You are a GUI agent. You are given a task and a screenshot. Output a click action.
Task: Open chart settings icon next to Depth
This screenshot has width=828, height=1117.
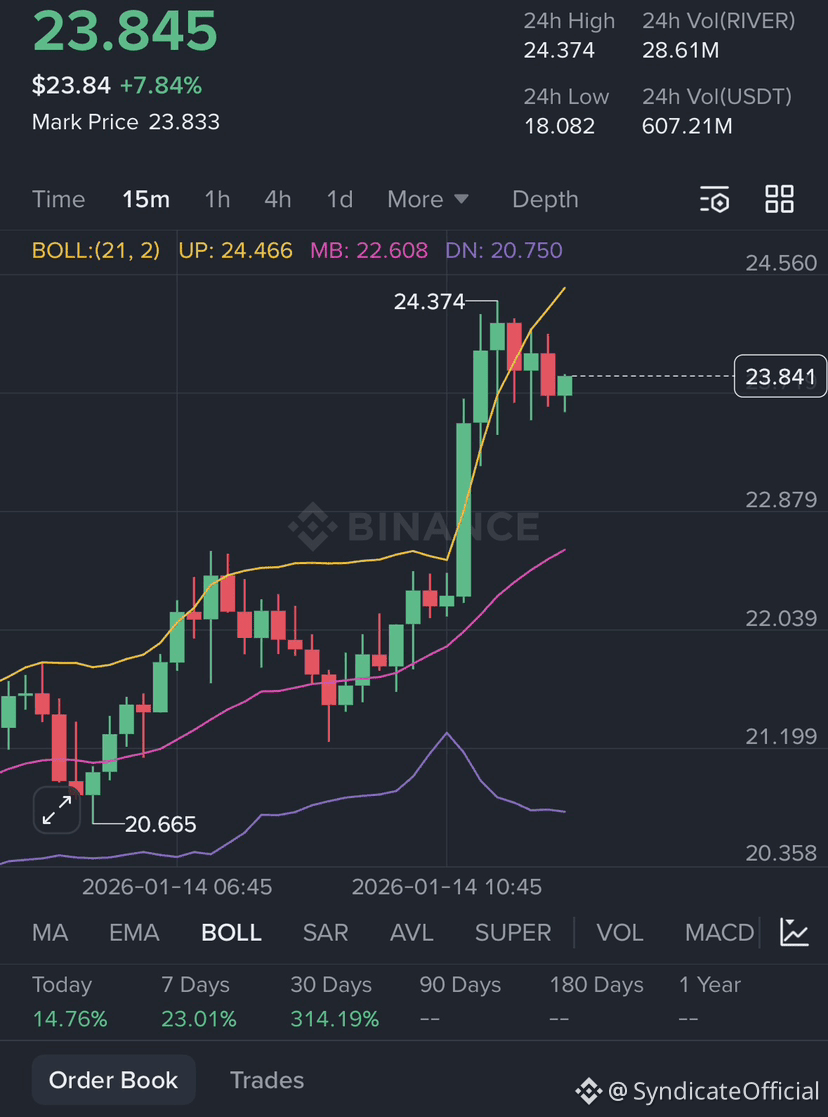click(714, 199)
